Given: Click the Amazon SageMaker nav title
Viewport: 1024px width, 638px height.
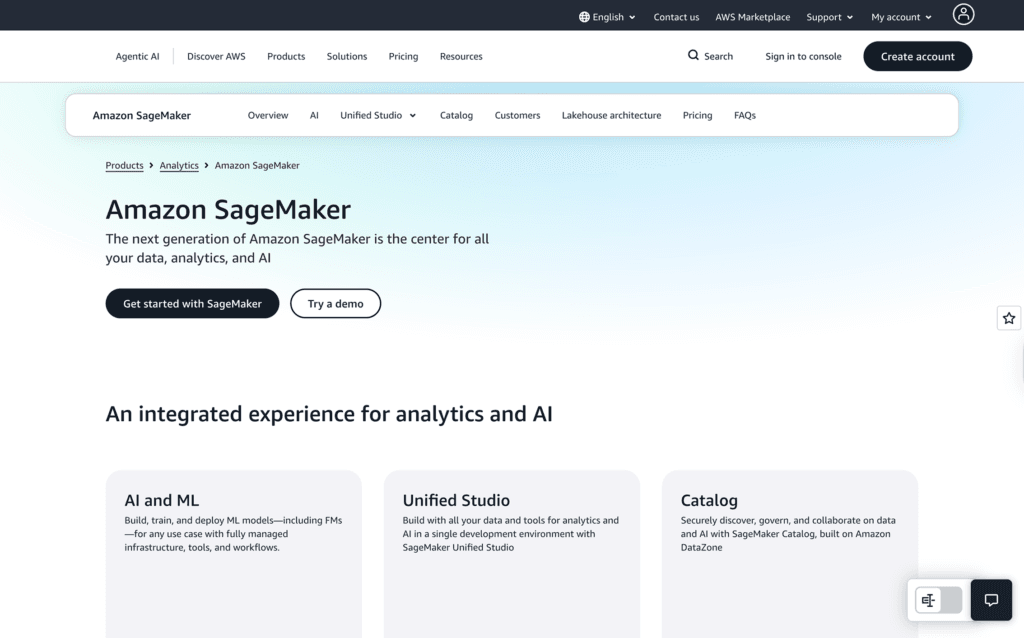Looking at the screenshot, I should click(142, 116).
